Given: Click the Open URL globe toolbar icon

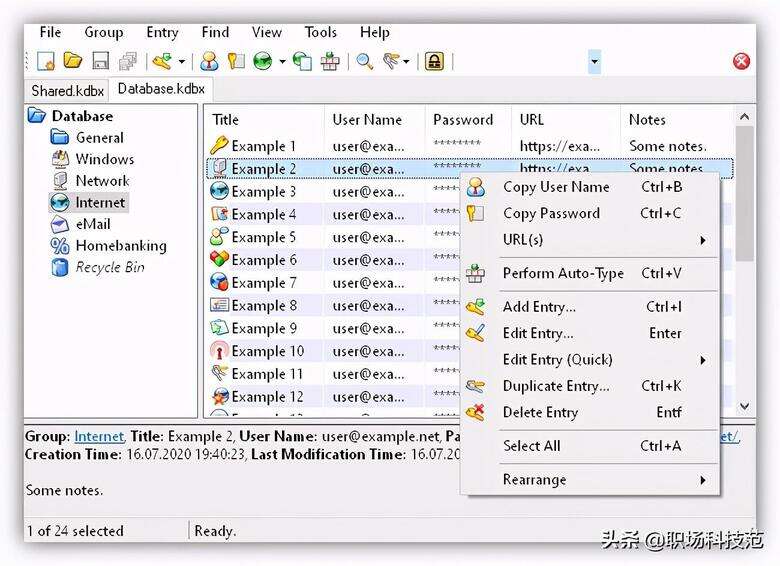Looking at the screenshot, I should (263, 61).
